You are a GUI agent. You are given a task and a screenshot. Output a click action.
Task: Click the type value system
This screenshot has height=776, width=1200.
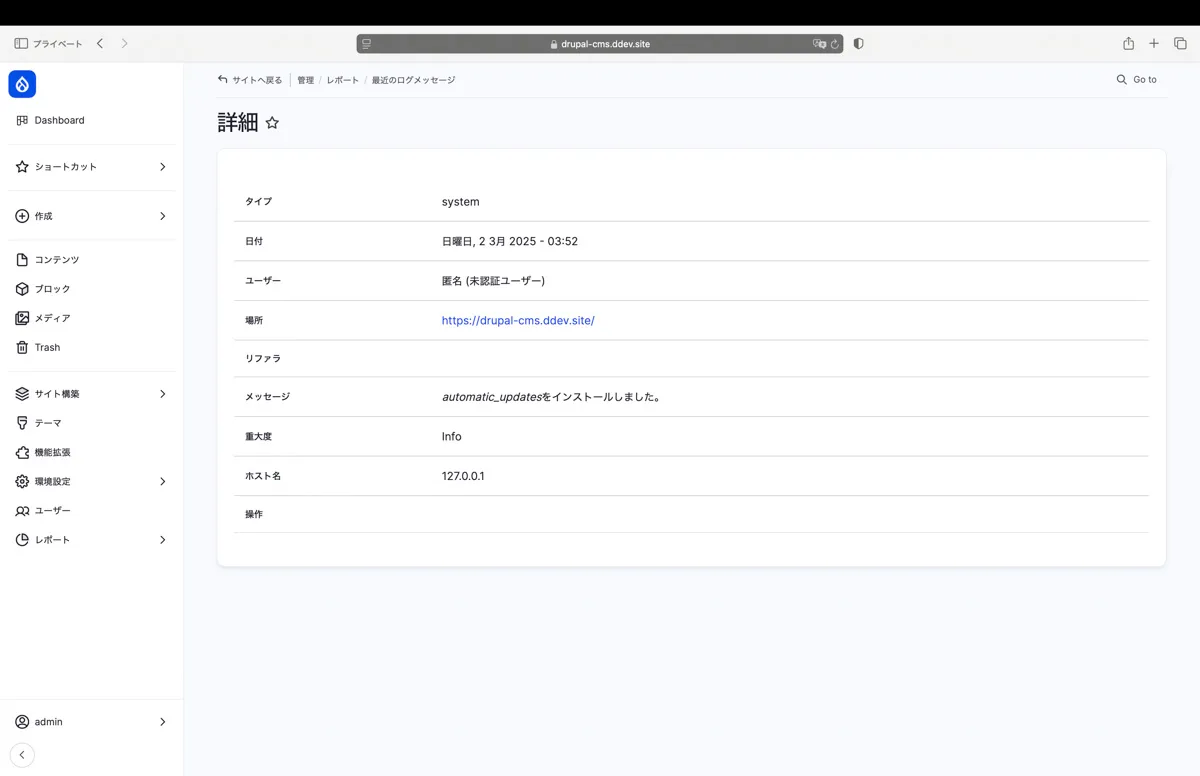pyautogui.click(x=461, y=202)
